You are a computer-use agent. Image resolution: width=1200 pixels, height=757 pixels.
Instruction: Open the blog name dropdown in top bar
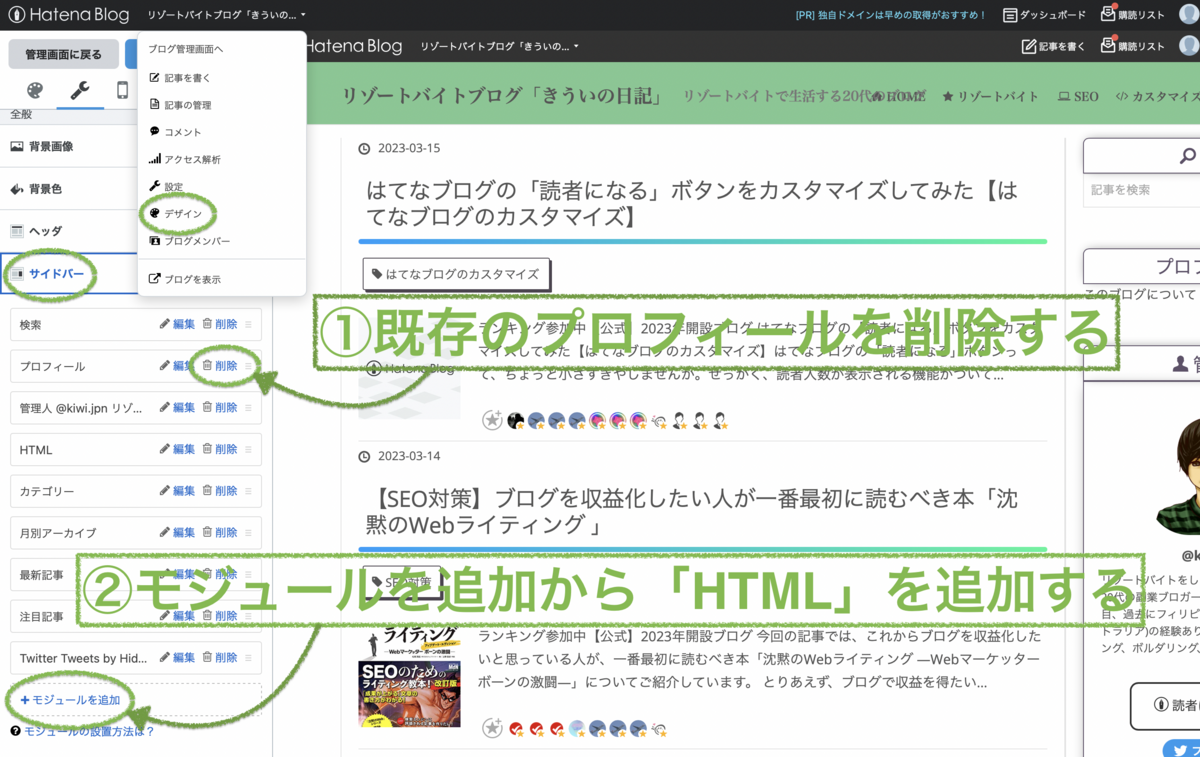[x=227, y=15]
